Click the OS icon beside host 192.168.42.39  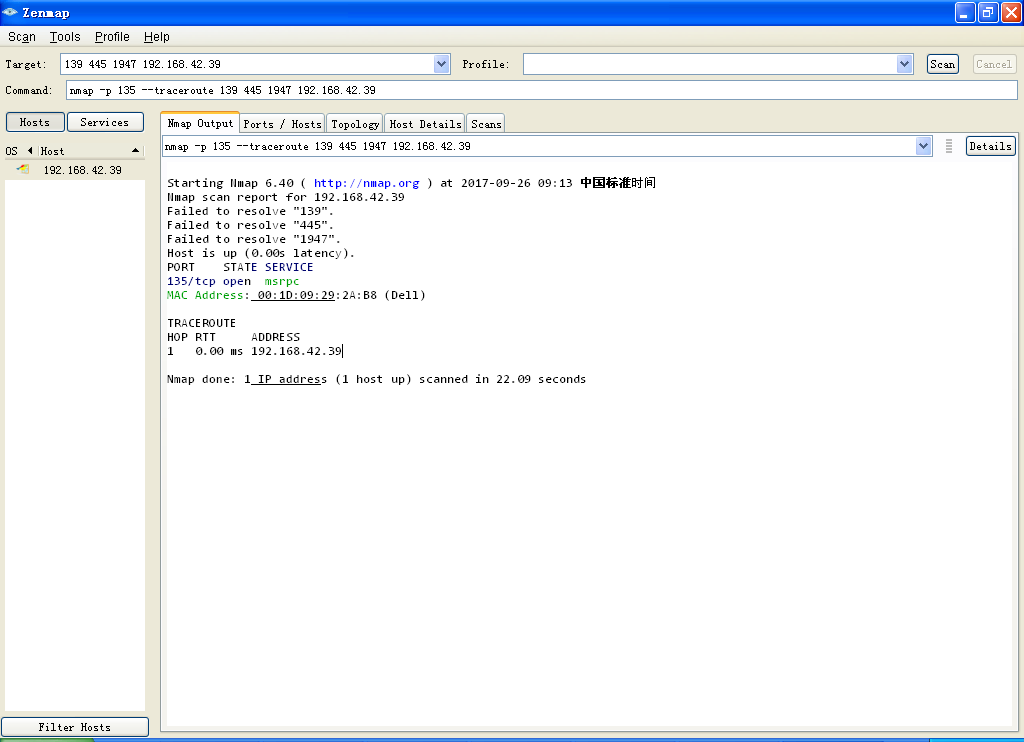(23, 169)
